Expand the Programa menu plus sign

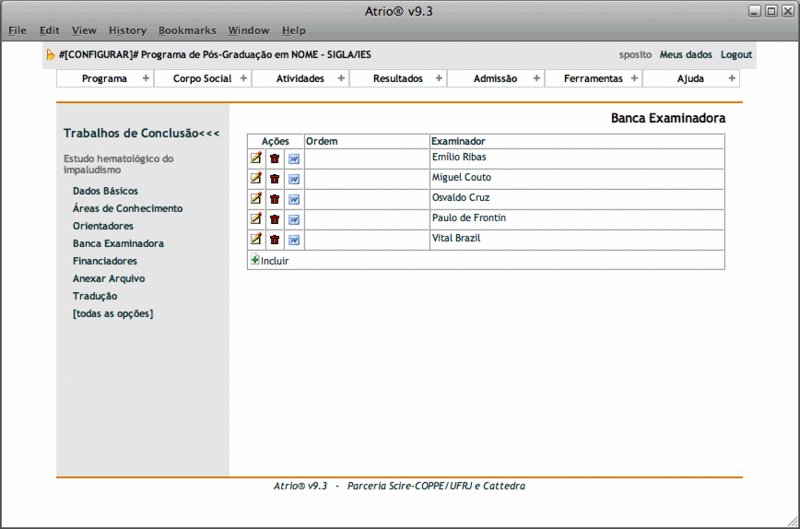pyautogui.click(x=145, y=78)
